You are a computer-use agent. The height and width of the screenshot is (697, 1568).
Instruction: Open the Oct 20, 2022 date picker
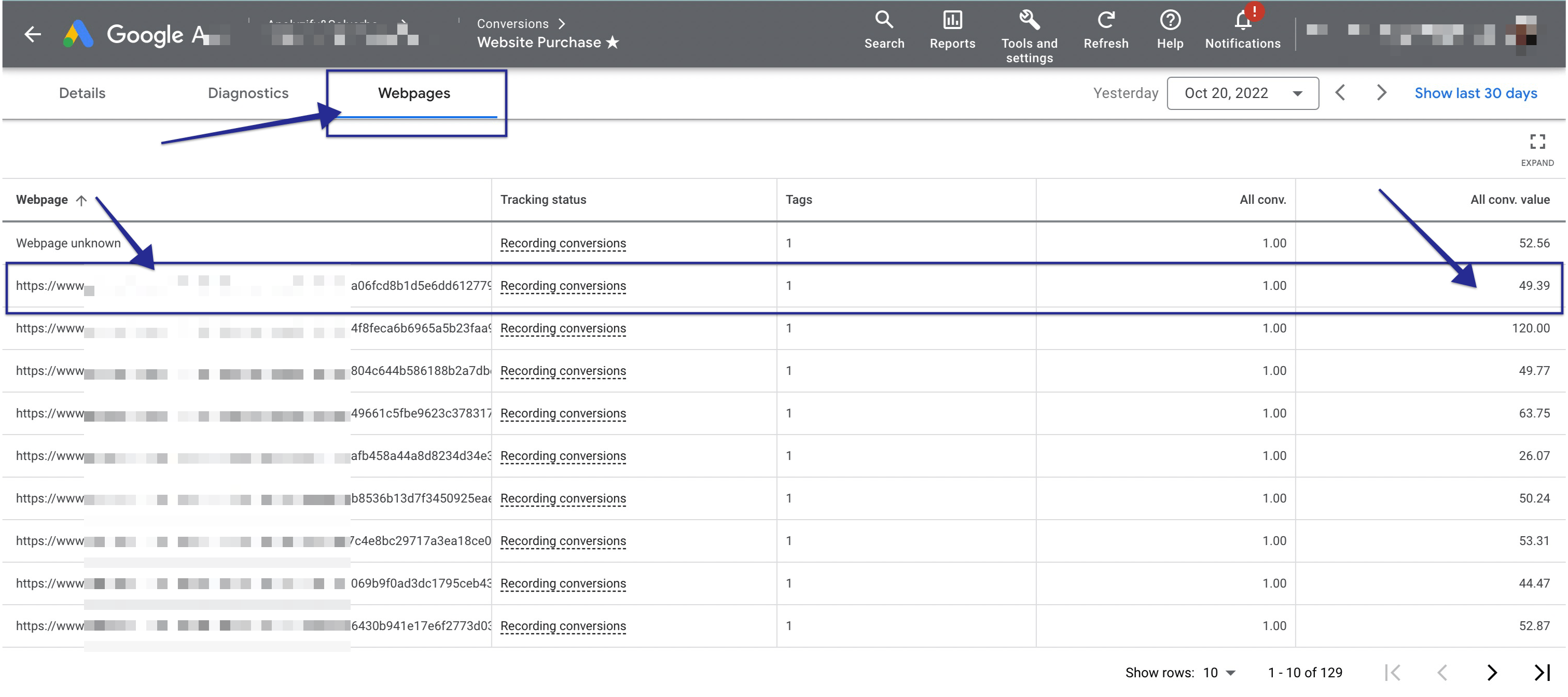(x=1242, y=93)
